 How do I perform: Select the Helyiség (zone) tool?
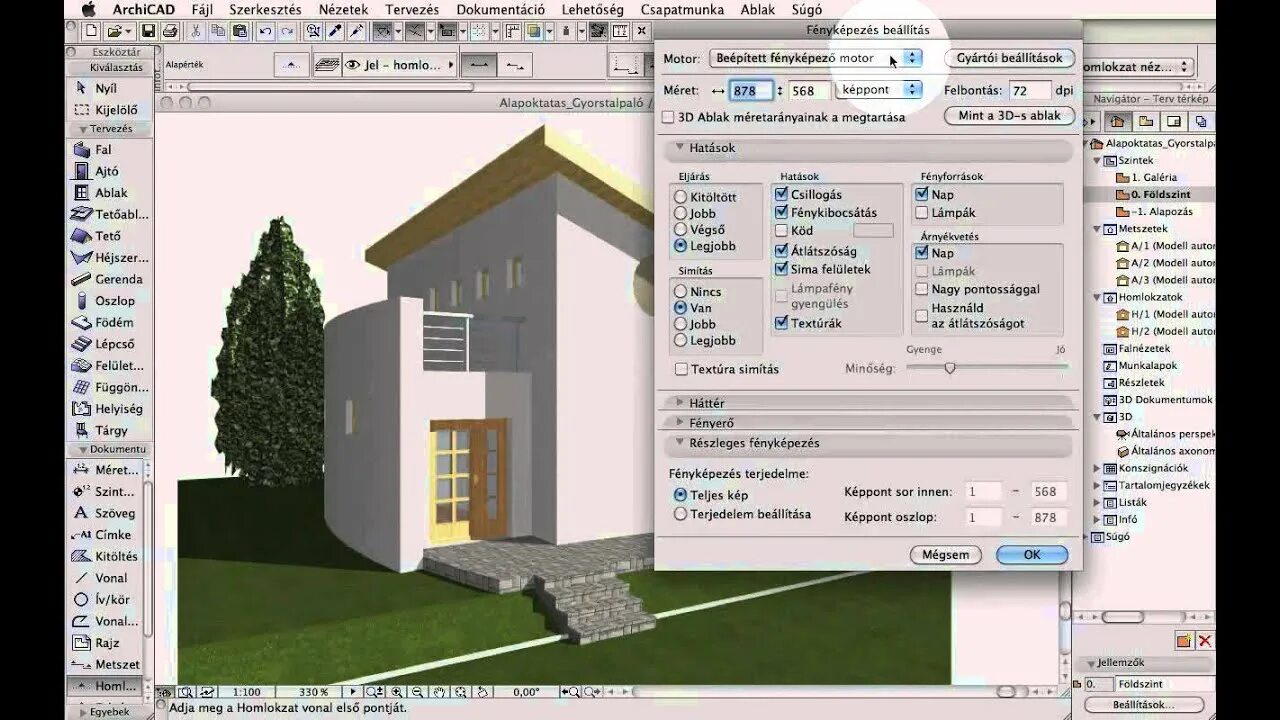(x=107, y=408)
